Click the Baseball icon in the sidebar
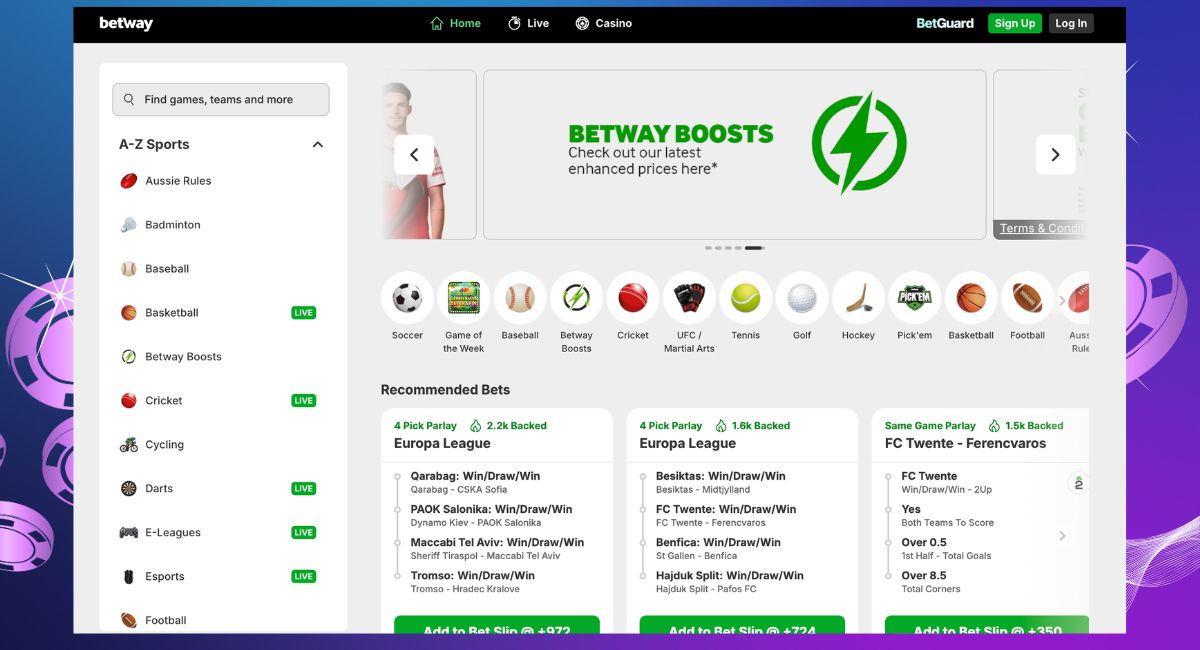The height and width of the screenshot is (650, 1200). coord(129,269)
